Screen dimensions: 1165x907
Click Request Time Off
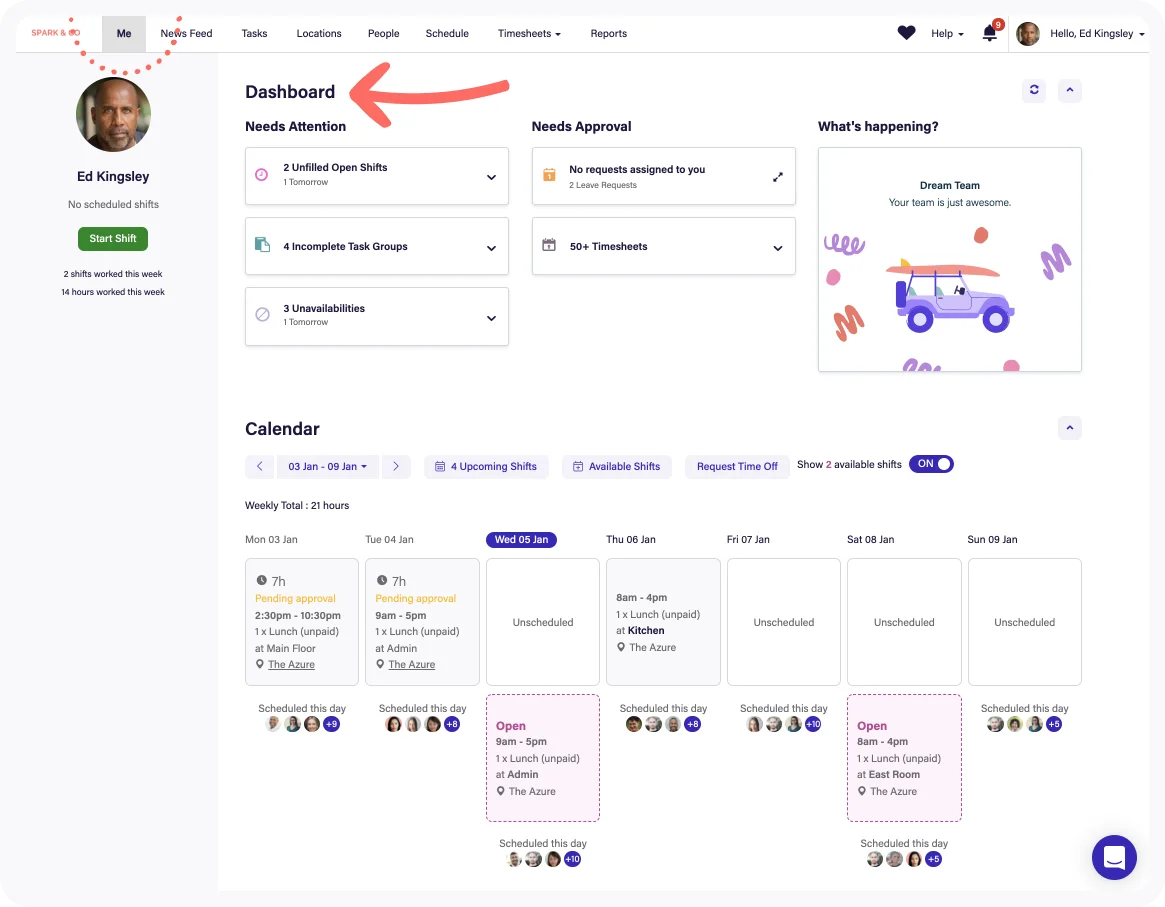click(x=737, y=467)
